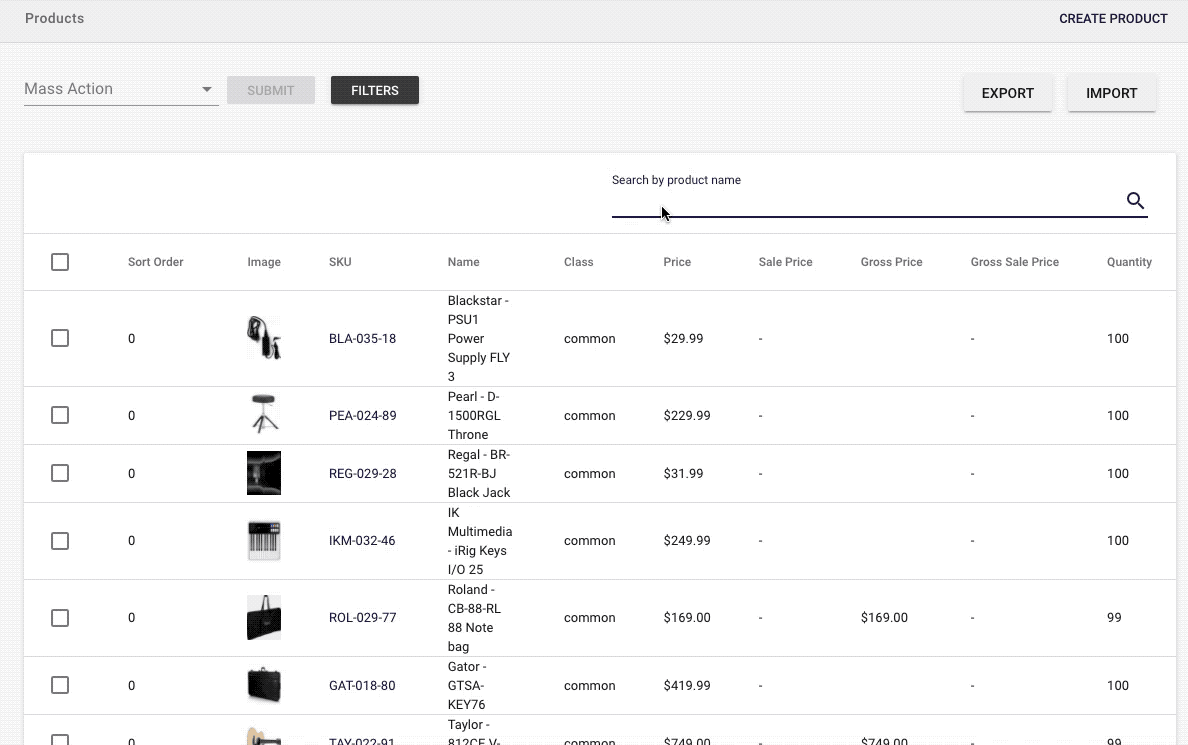Select Gator GTSA-KEY76 name
Screen dimensions: 1188x745
pos(467,685)
